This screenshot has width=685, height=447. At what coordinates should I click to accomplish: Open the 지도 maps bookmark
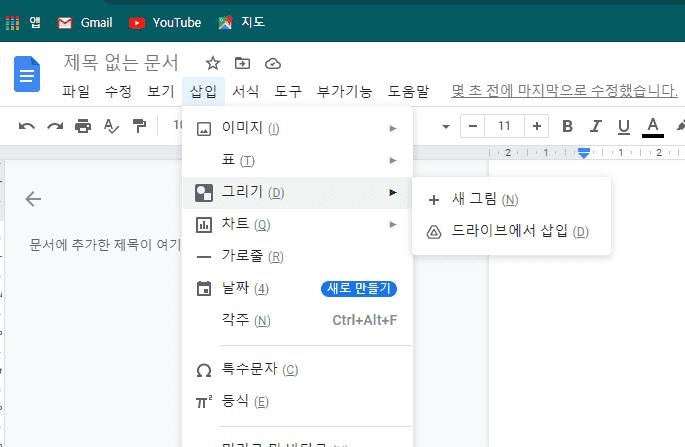(241, 22)
